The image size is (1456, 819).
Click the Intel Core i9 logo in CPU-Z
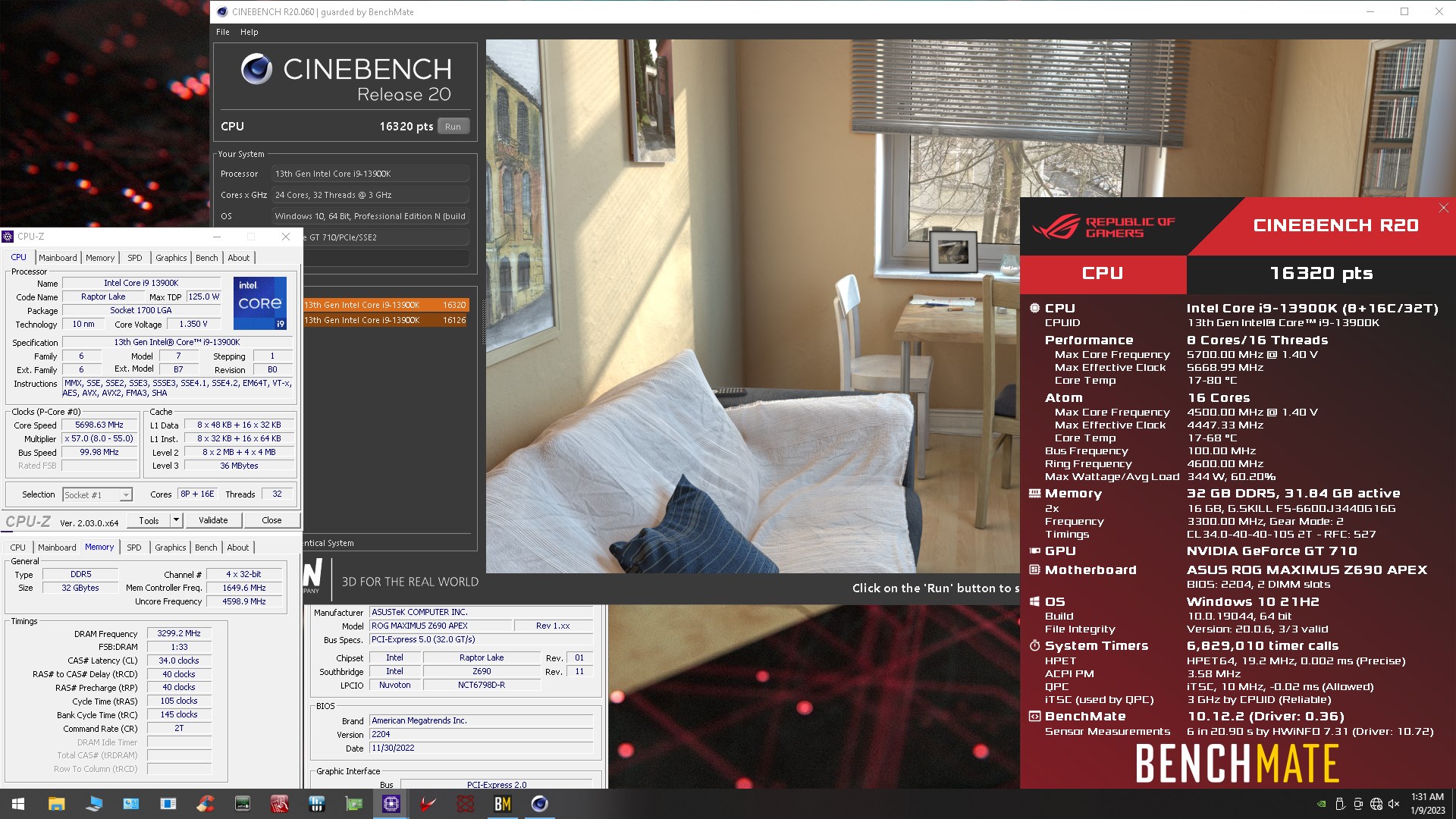point(260,303)
